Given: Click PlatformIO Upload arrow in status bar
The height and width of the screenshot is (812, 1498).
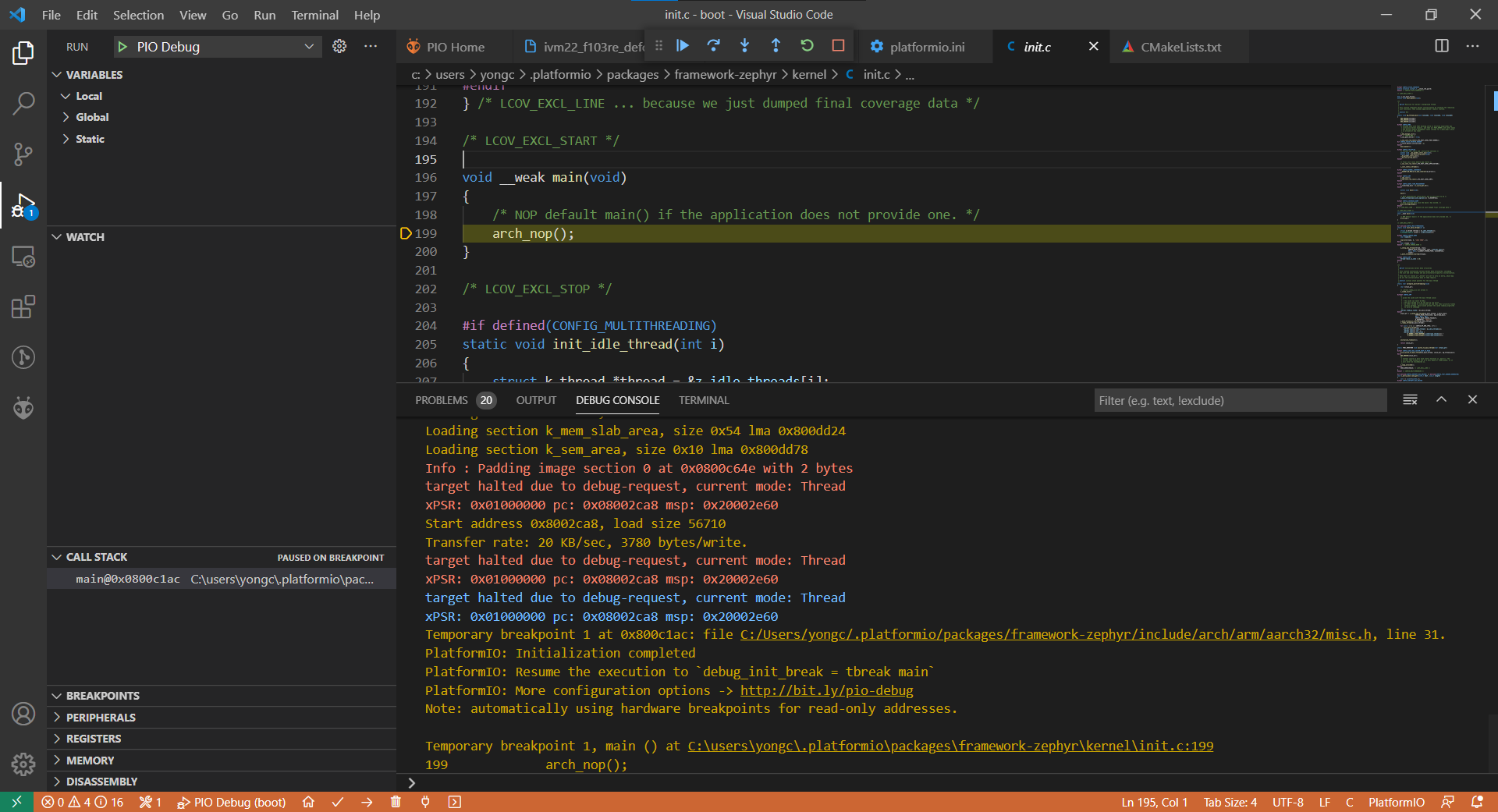Looking at the screenshot, I should click(367, 802).
